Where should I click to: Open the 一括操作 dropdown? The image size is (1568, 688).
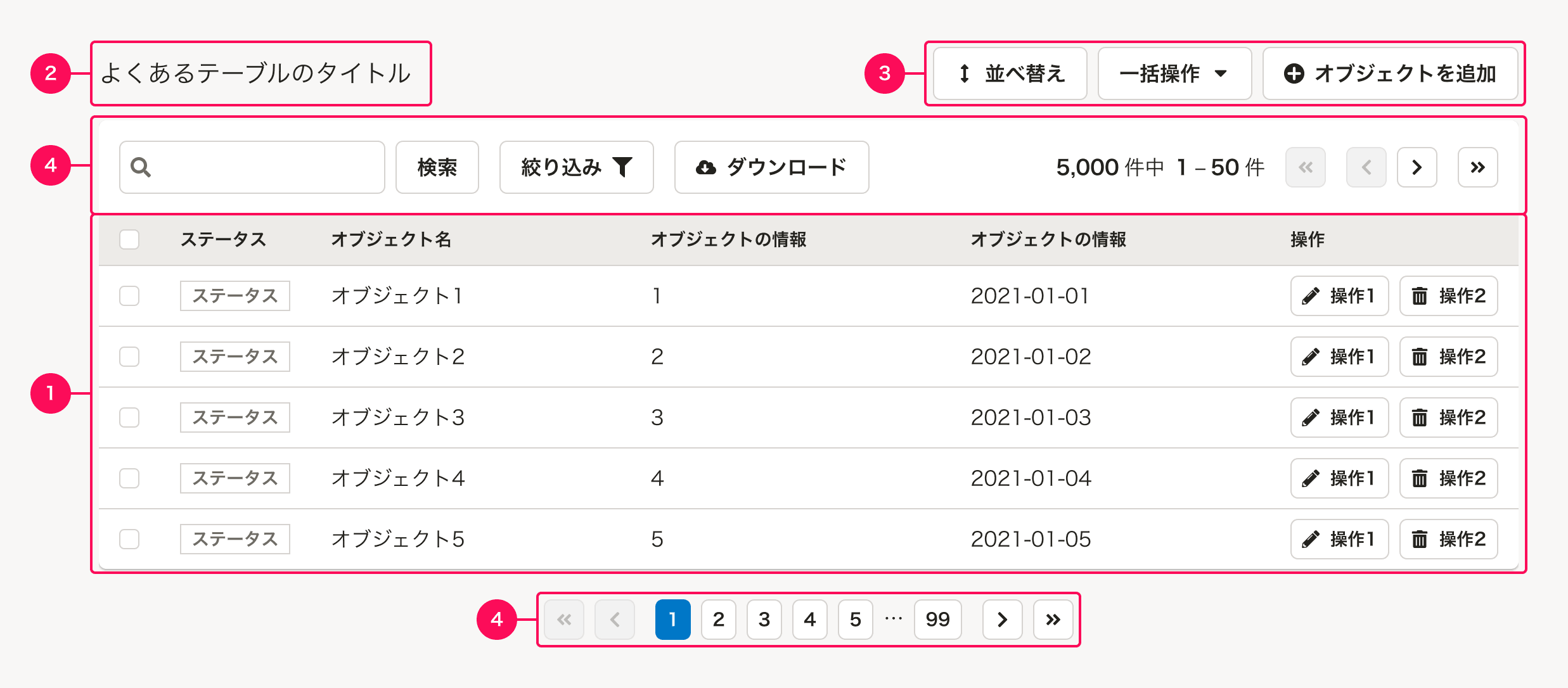1174,73
